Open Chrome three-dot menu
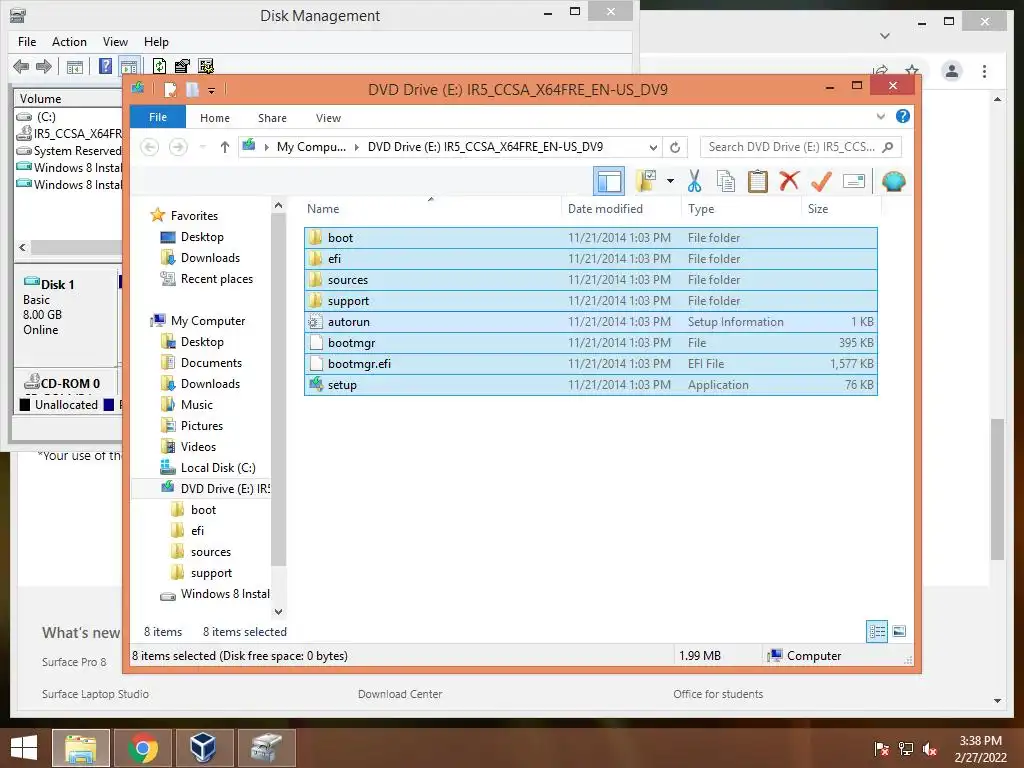Viewport: 1024px width, 768px height. 984,71
